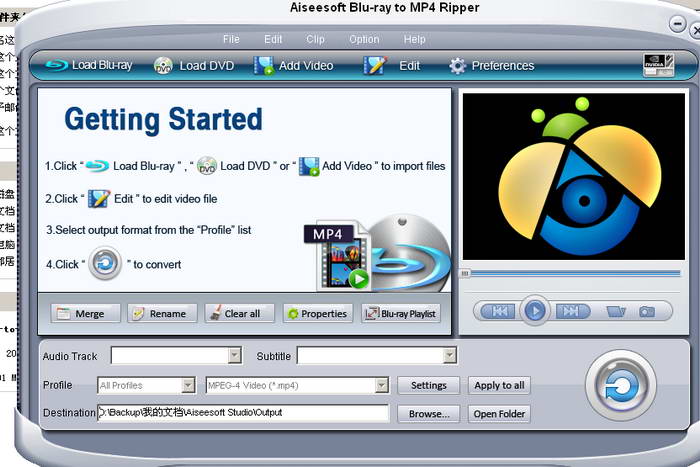Screen dimensions: 700x467
Task: Click the NVIDIA acceleration icon
Action: click(658, 66)
